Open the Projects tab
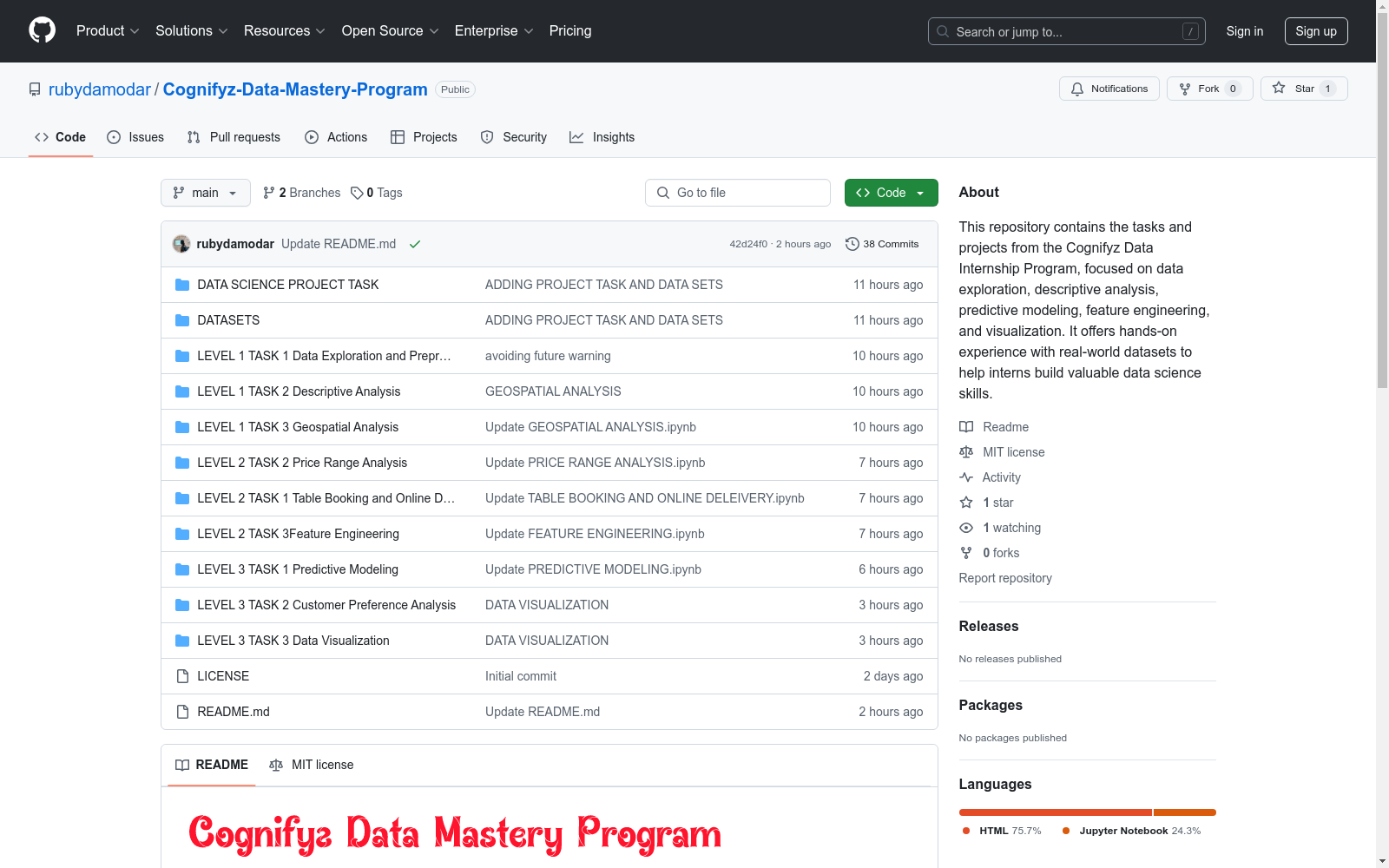Screen dimensions: 1389x868 click(424, 137)
